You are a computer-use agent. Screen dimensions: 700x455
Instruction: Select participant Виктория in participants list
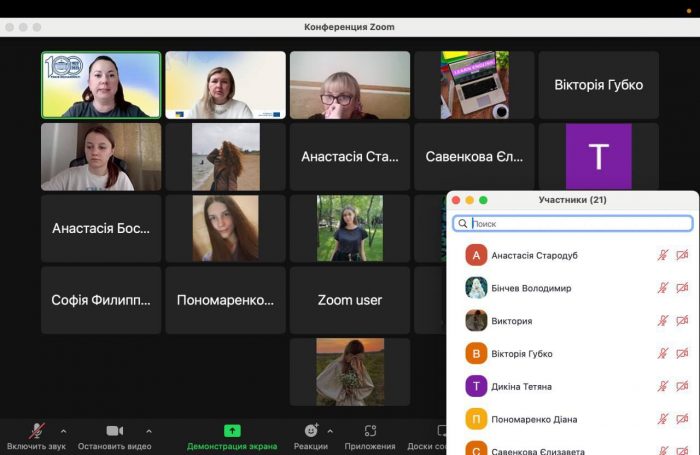pyautogui.click(x=512, y=321)
